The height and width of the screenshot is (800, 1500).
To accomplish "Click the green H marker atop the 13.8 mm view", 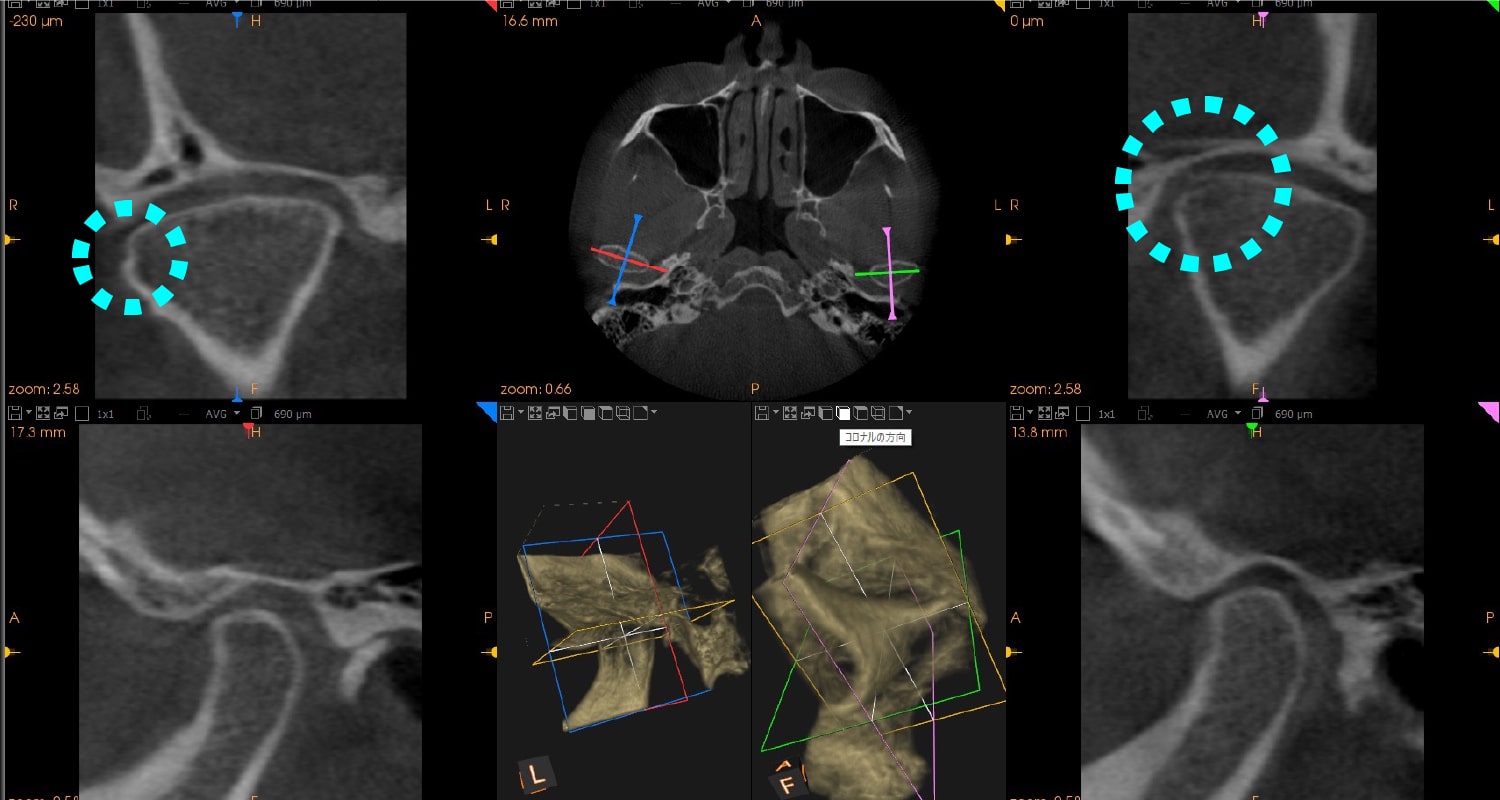I will (x=1252, y=429).
